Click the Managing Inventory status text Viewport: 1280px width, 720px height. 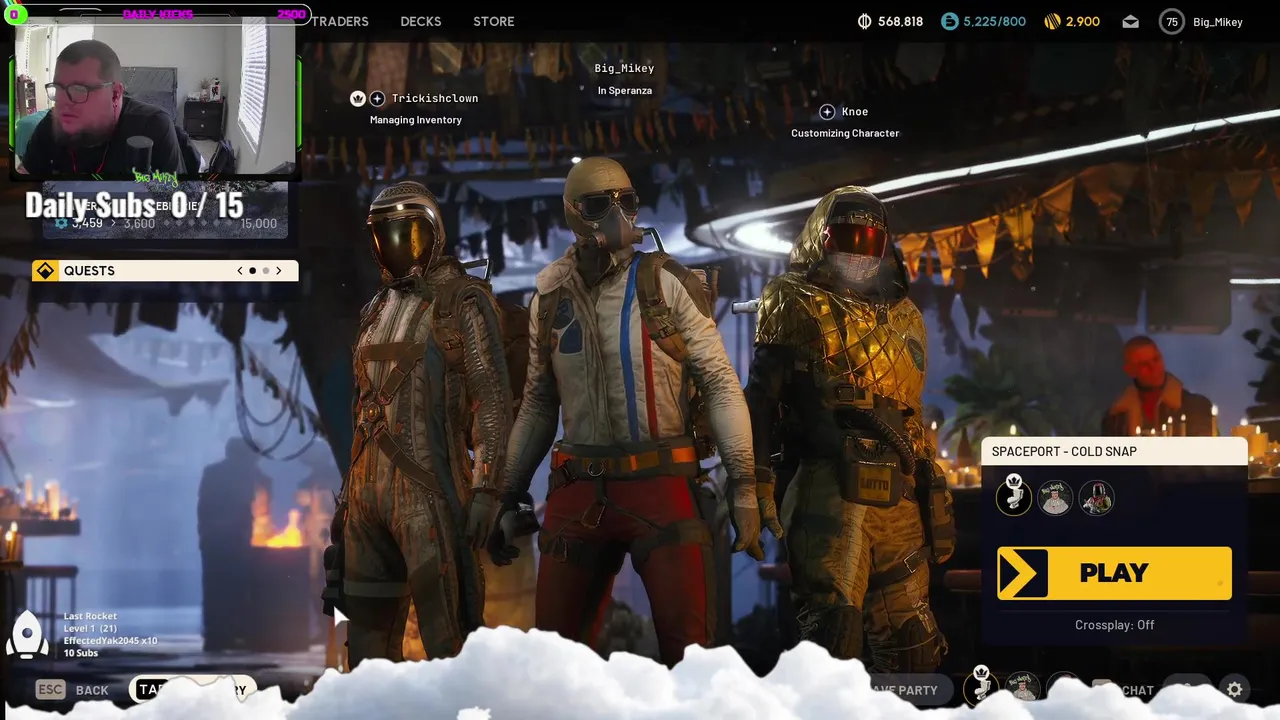[x=416, y=120]
